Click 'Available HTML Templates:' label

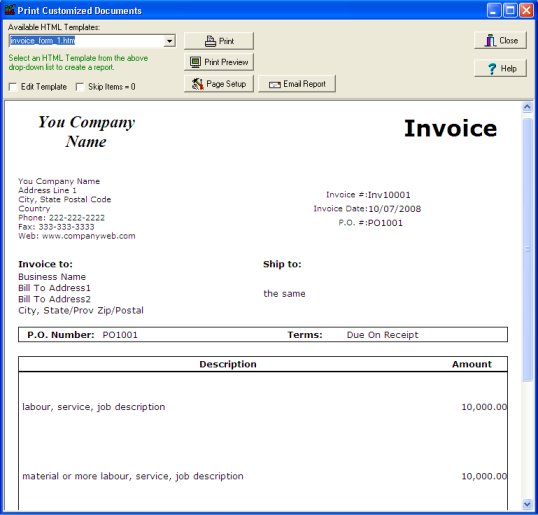(54, 27)
